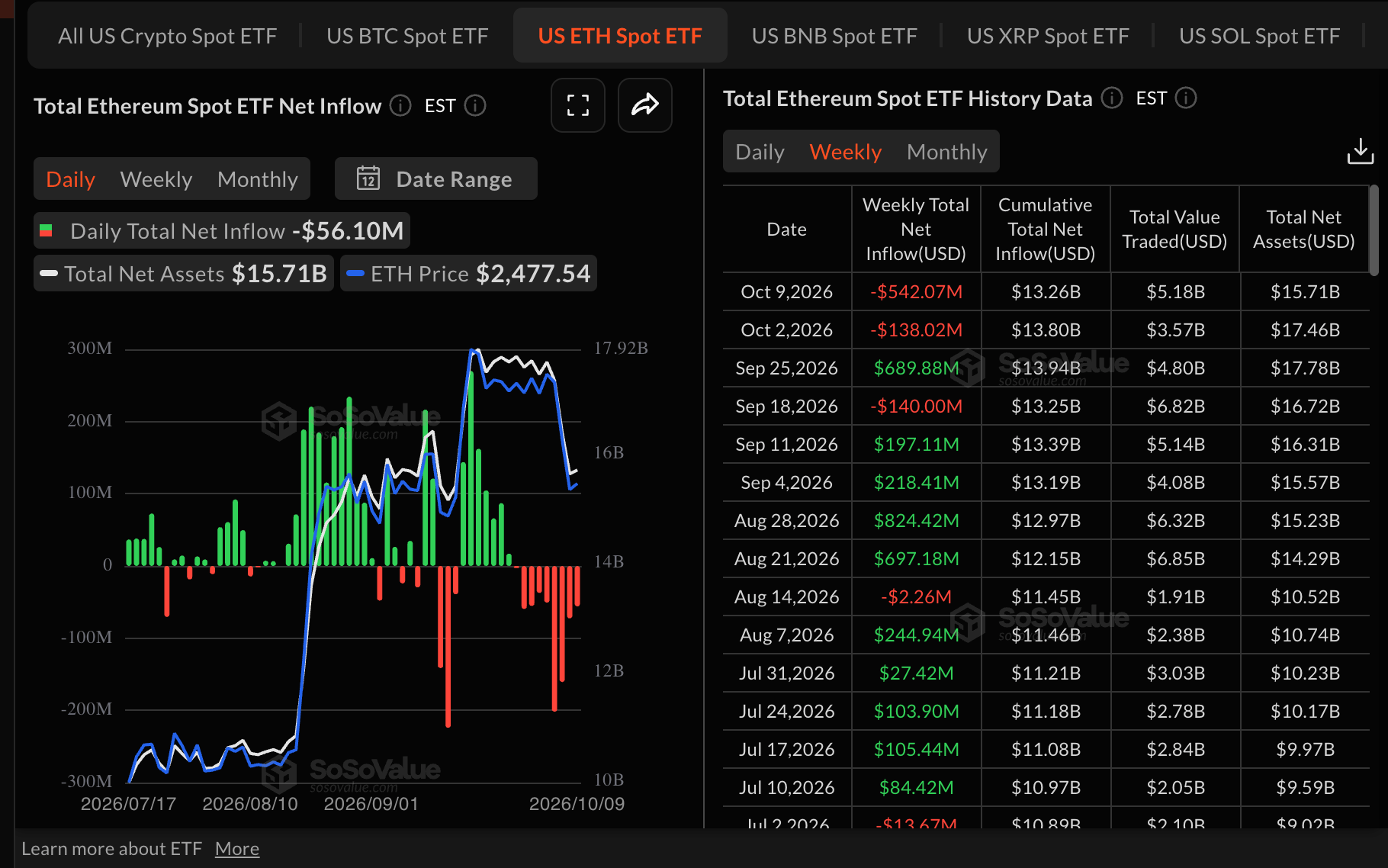Switch to All US Crypto Spot ETF tab
1388x868 pixels.
[167, 36]
